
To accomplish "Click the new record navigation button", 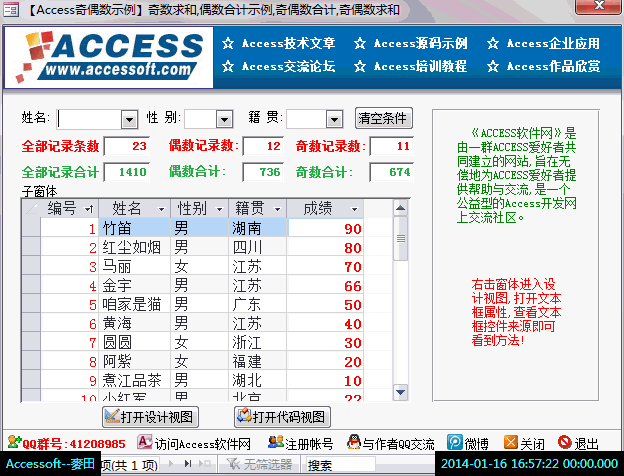I will pyautogui.click(x=205, y=463).
